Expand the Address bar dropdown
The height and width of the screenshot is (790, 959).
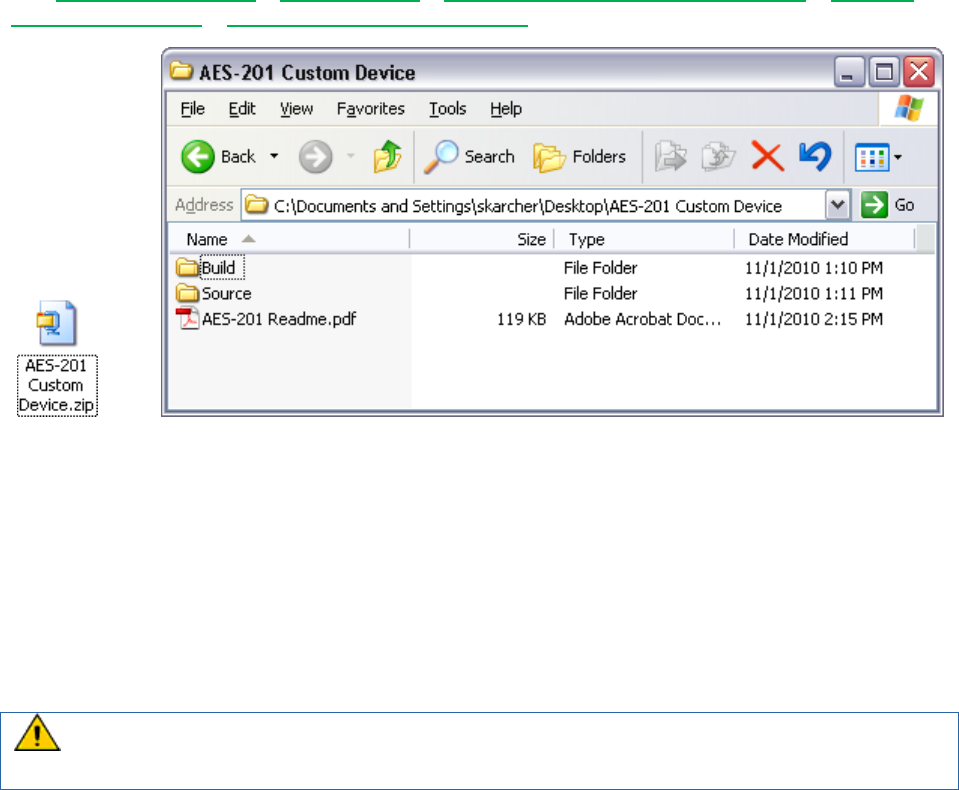(837, 205)
